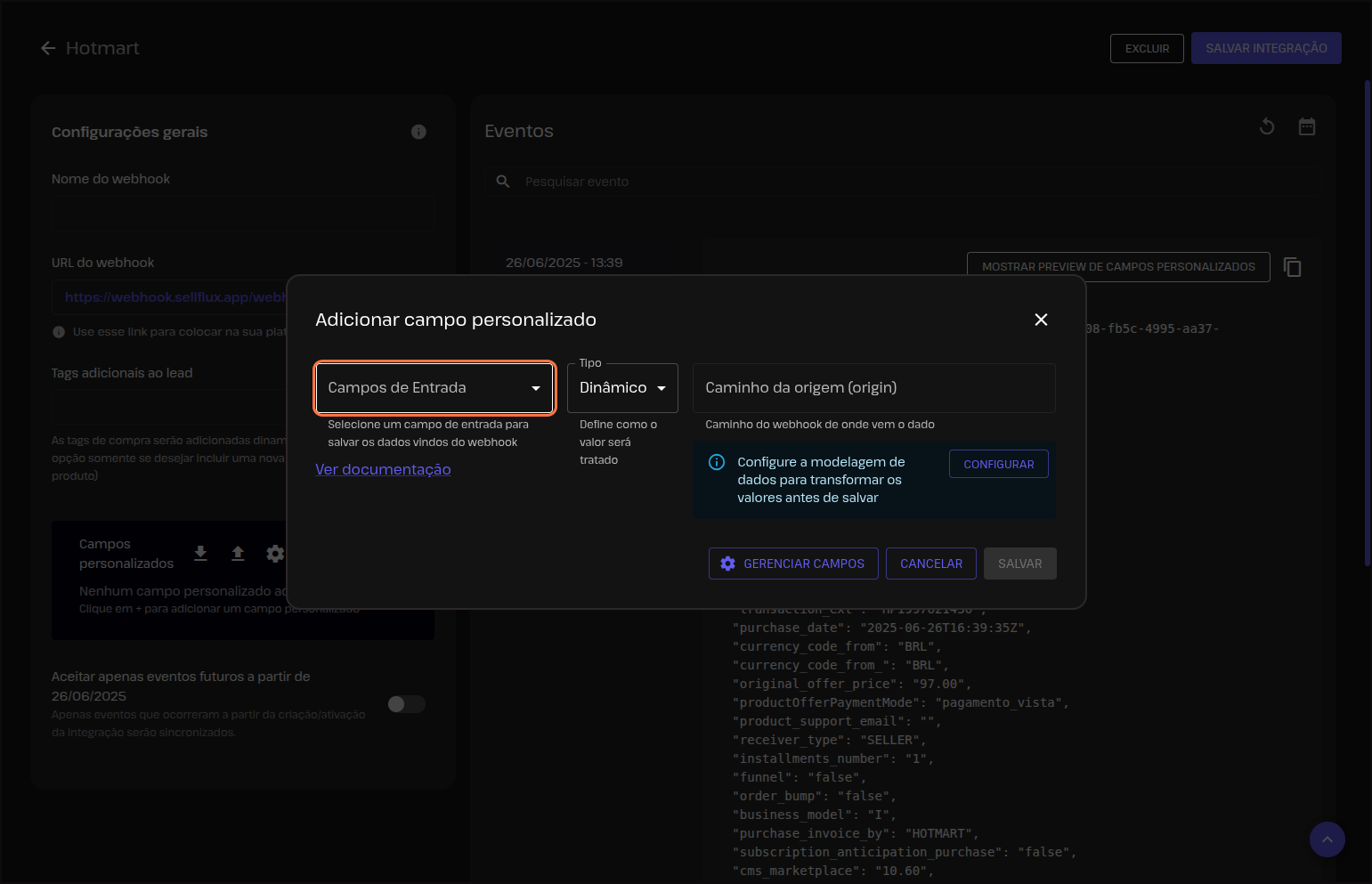
Task: Close the Adicionar campo personalizado dialog
Action: 1041,320
